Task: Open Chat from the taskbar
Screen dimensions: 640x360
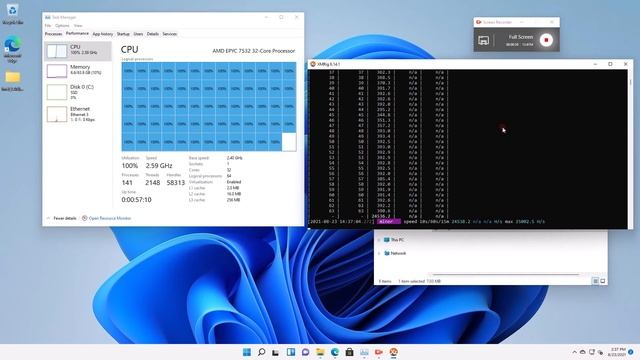Action: coord(305,352)
